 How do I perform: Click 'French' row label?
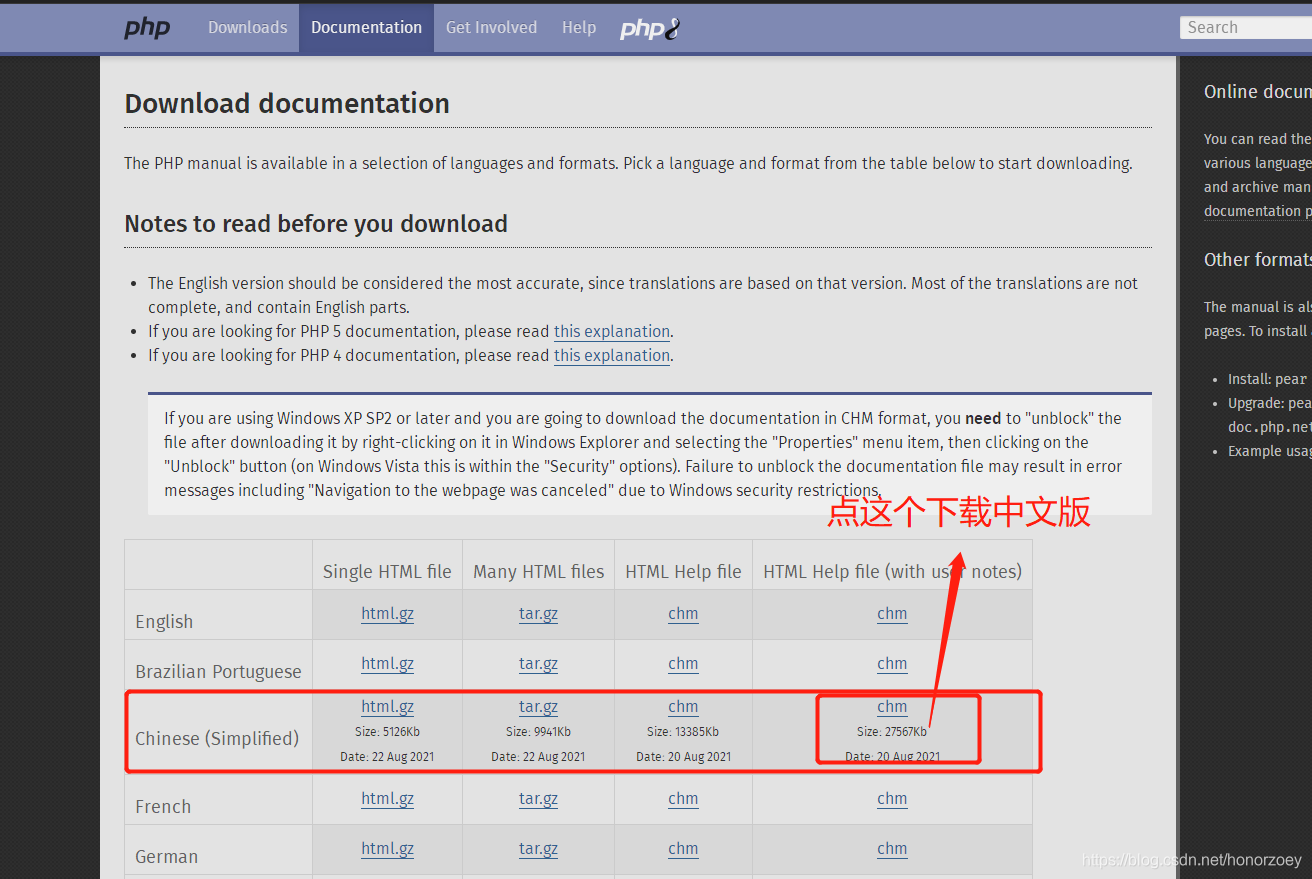point(163,807)
